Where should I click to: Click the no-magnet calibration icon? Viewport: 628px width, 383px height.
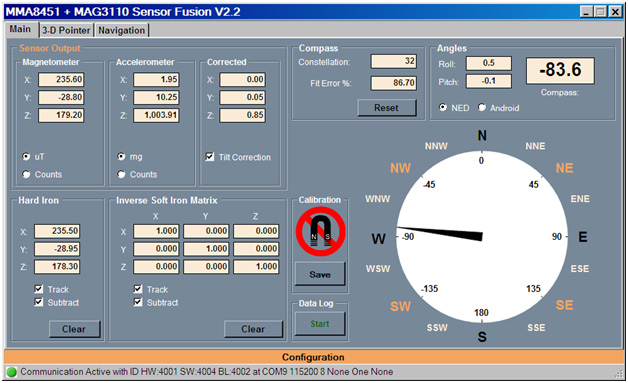click(320, 232)
